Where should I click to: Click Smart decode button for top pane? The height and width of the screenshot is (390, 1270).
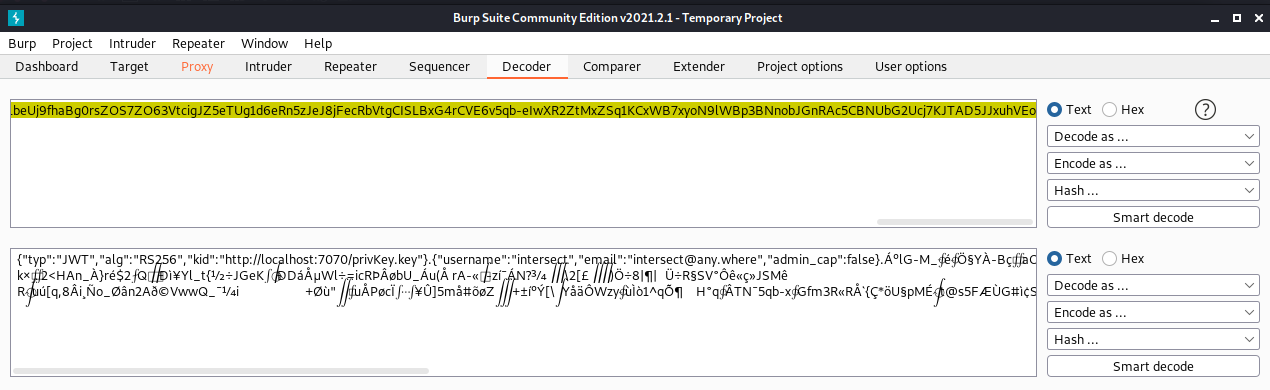click(1153, 217)
